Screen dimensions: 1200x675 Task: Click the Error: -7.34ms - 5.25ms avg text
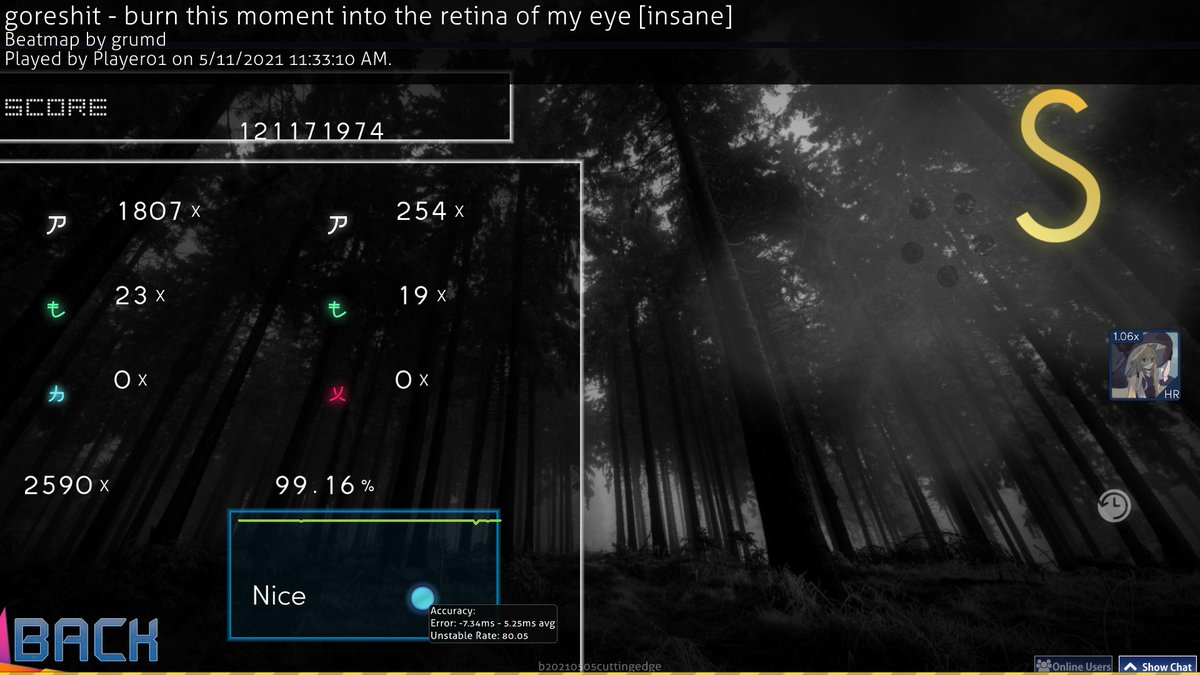tap(493, 623)
